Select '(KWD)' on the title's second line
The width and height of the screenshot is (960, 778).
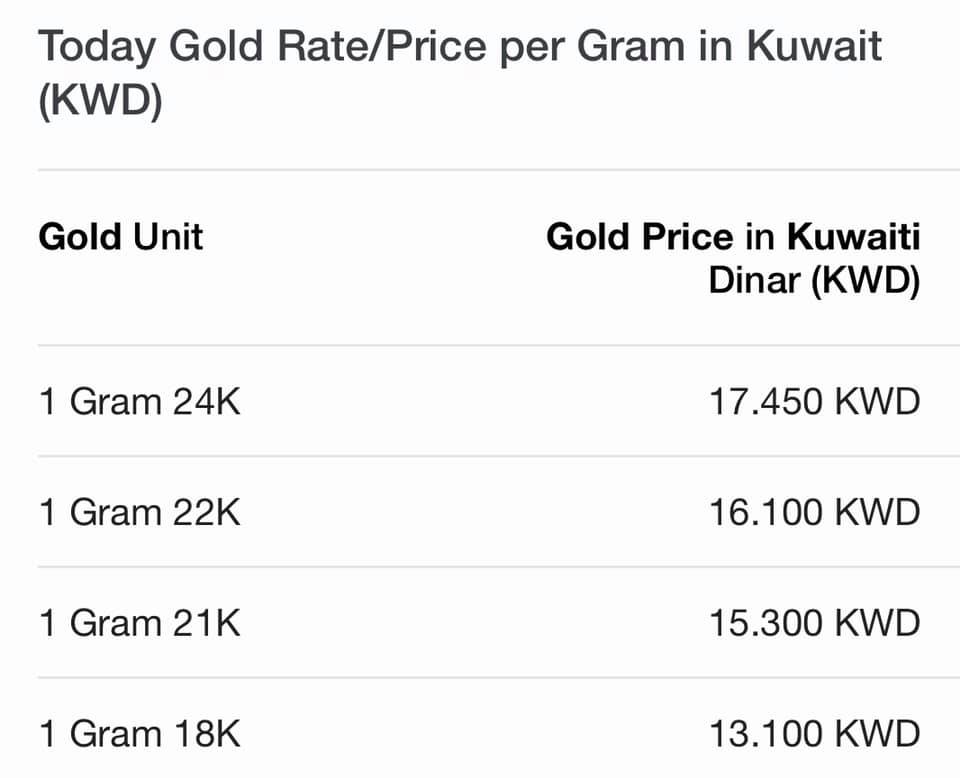pos(100,101)
